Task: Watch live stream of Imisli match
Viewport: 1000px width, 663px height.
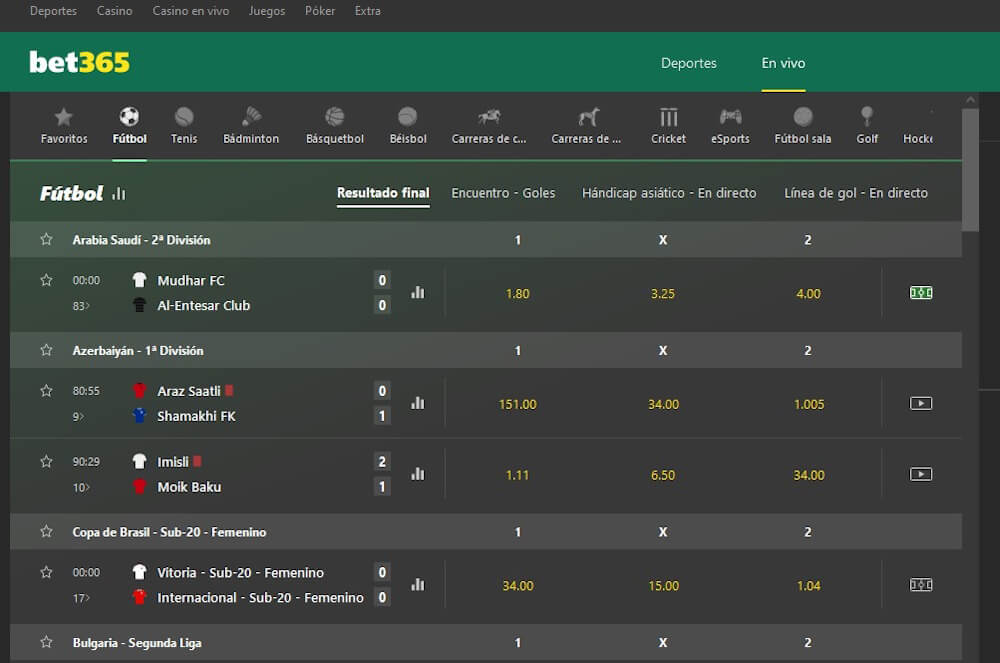Action: coord(921,474)
